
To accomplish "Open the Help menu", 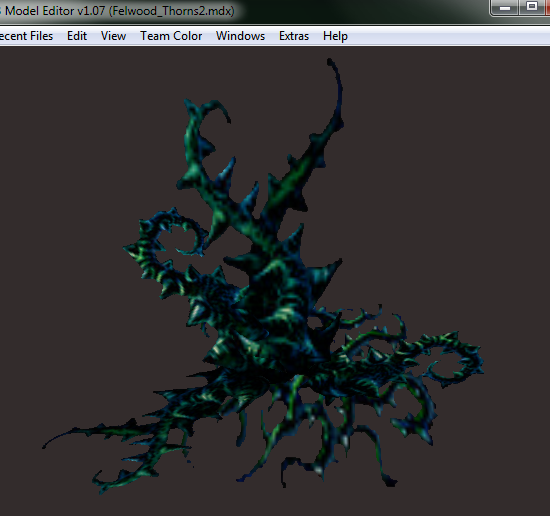I will tap(335, 36).
